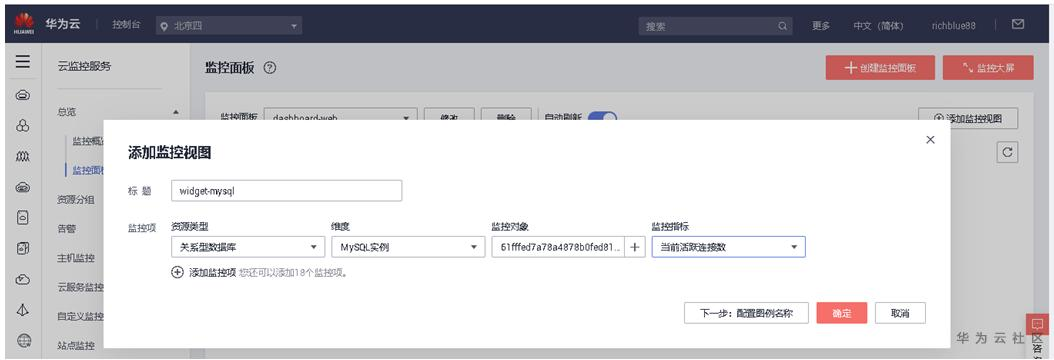Click the Huawei logo icon
The width and height of the screenshot is (1054, 360).
(24, 24)
